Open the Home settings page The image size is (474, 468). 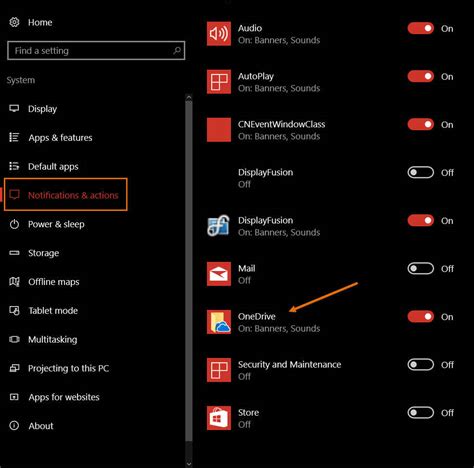click(x=40, y=22)
